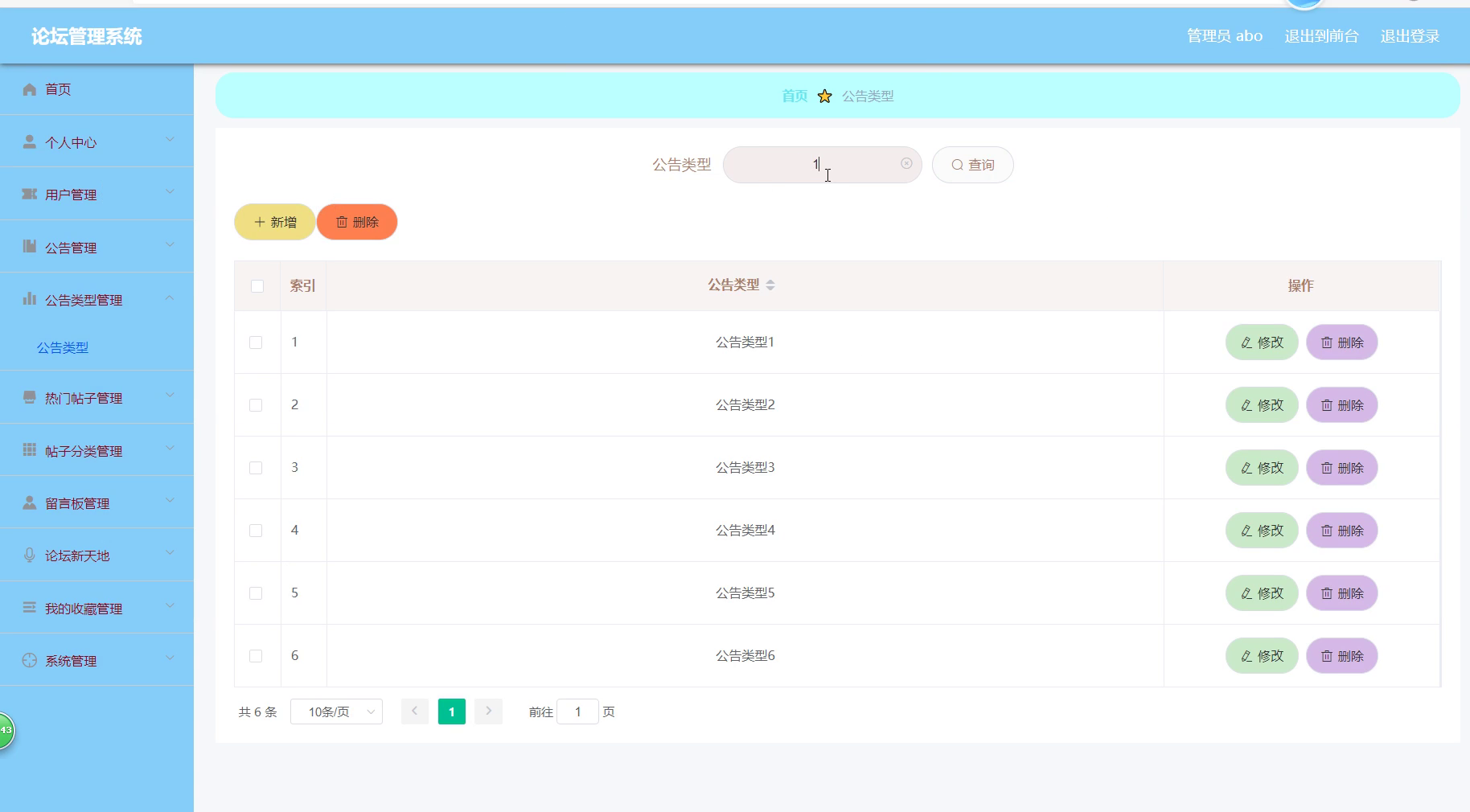Click the bar-chart icon next to 公告类型管理
The height and width of the screenshot is (812, 1470).
click(30, 299)
